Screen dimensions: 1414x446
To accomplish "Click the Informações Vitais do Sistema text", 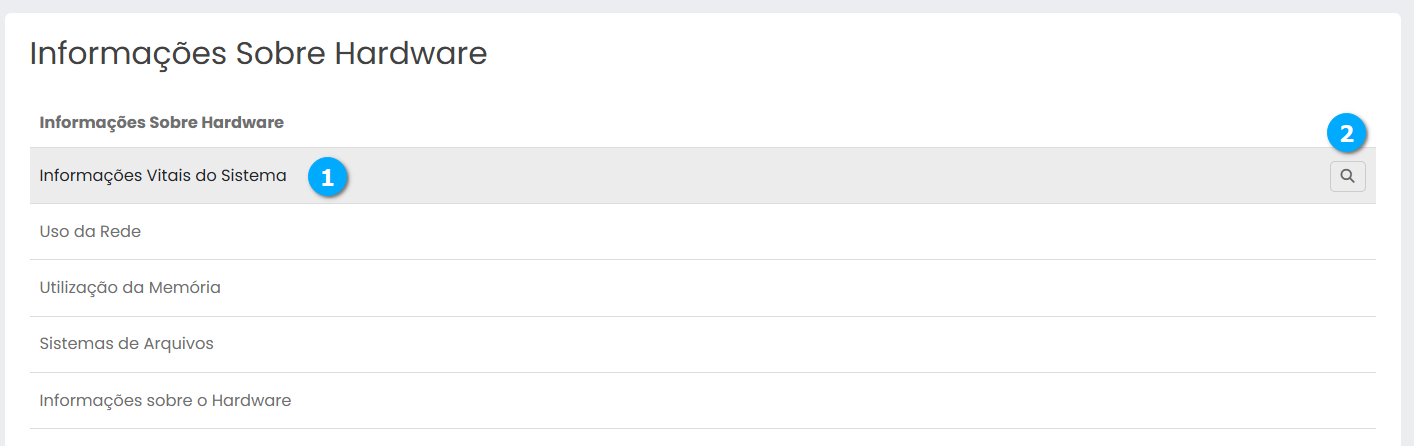I will (163, 176).
